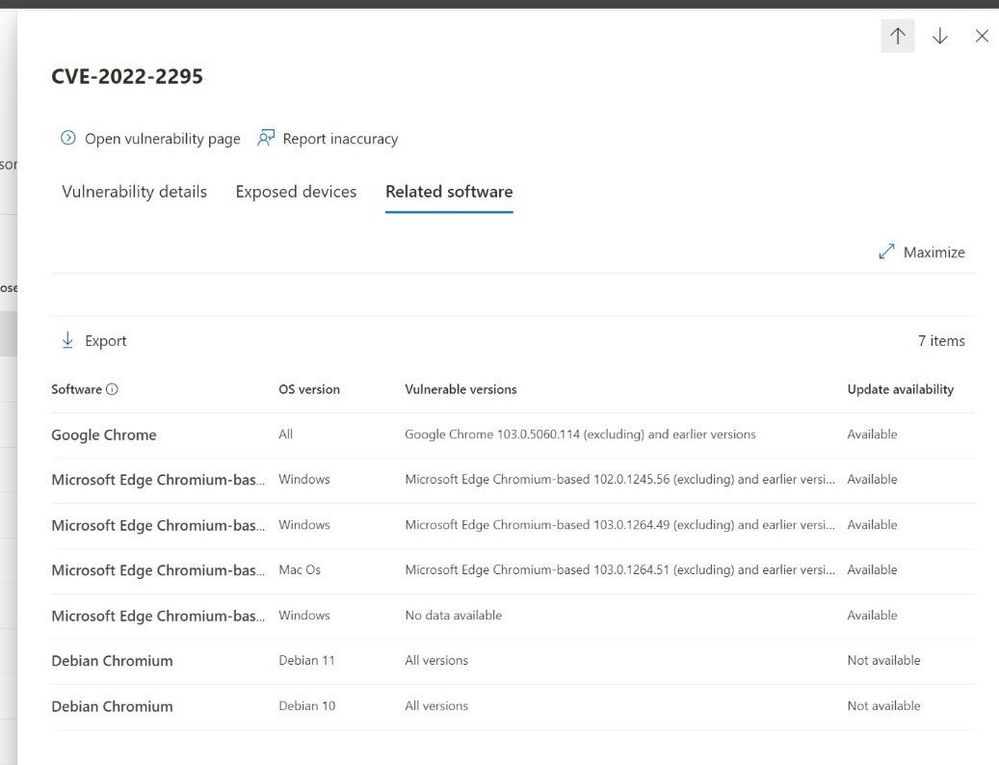999x765 pixels.
Task: Click 'No data available' cell
Action: click(x=453, y=615)
